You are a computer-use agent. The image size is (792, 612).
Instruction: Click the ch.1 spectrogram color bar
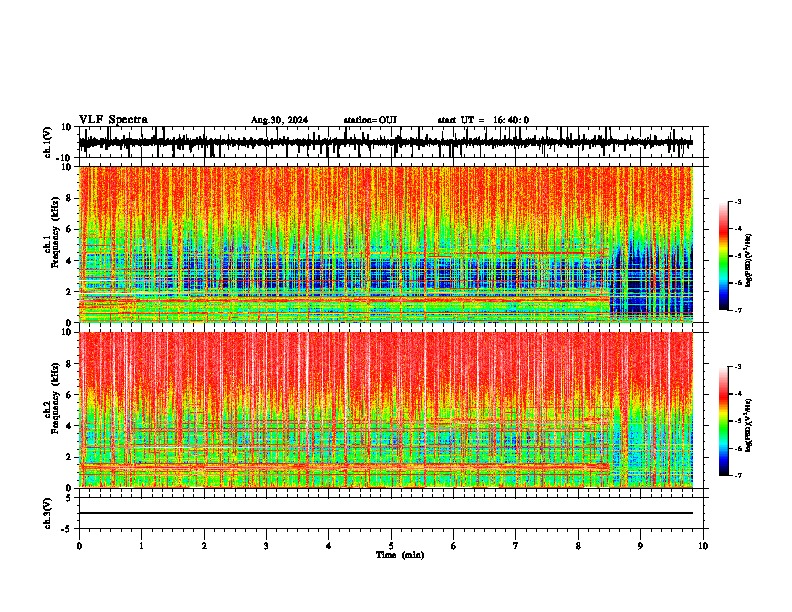[x=723, y=256]
